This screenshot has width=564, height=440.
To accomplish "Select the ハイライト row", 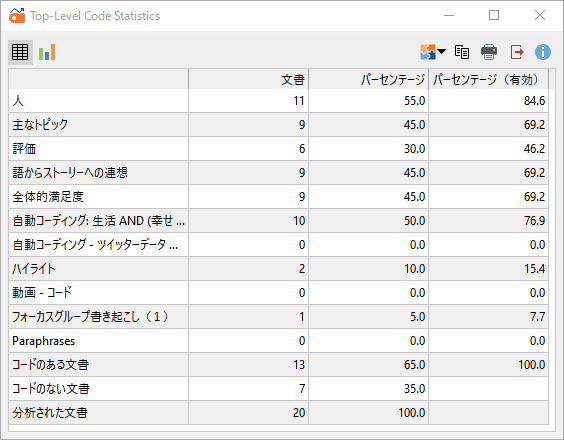I will pos(278,269).
